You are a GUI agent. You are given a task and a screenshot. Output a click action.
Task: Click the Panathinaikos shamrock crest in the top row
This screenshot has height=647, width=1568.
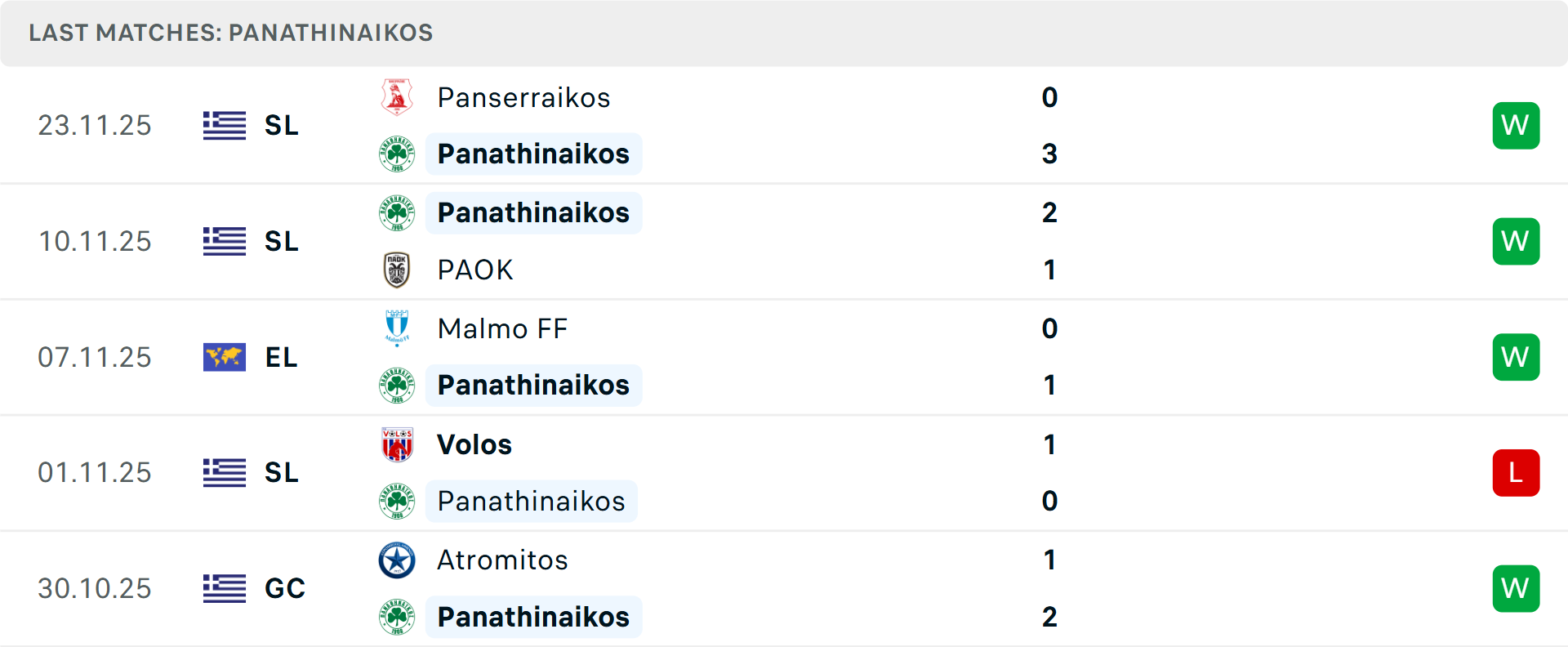click(x=397, y=154)
